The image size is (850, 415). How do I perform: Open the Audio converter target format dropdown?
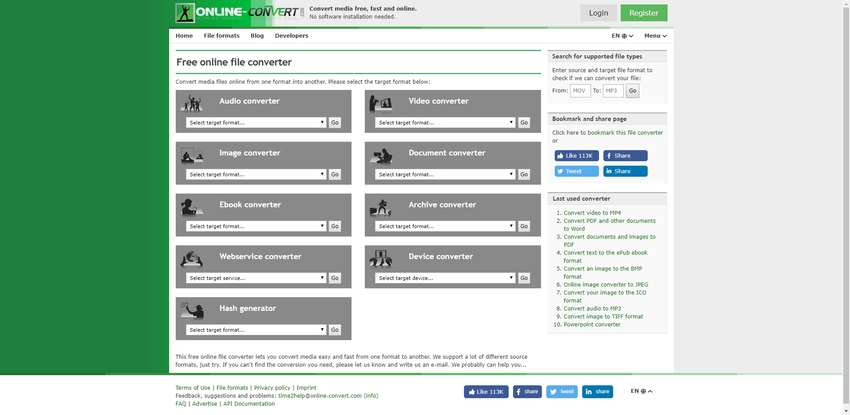tap(256, 122)
